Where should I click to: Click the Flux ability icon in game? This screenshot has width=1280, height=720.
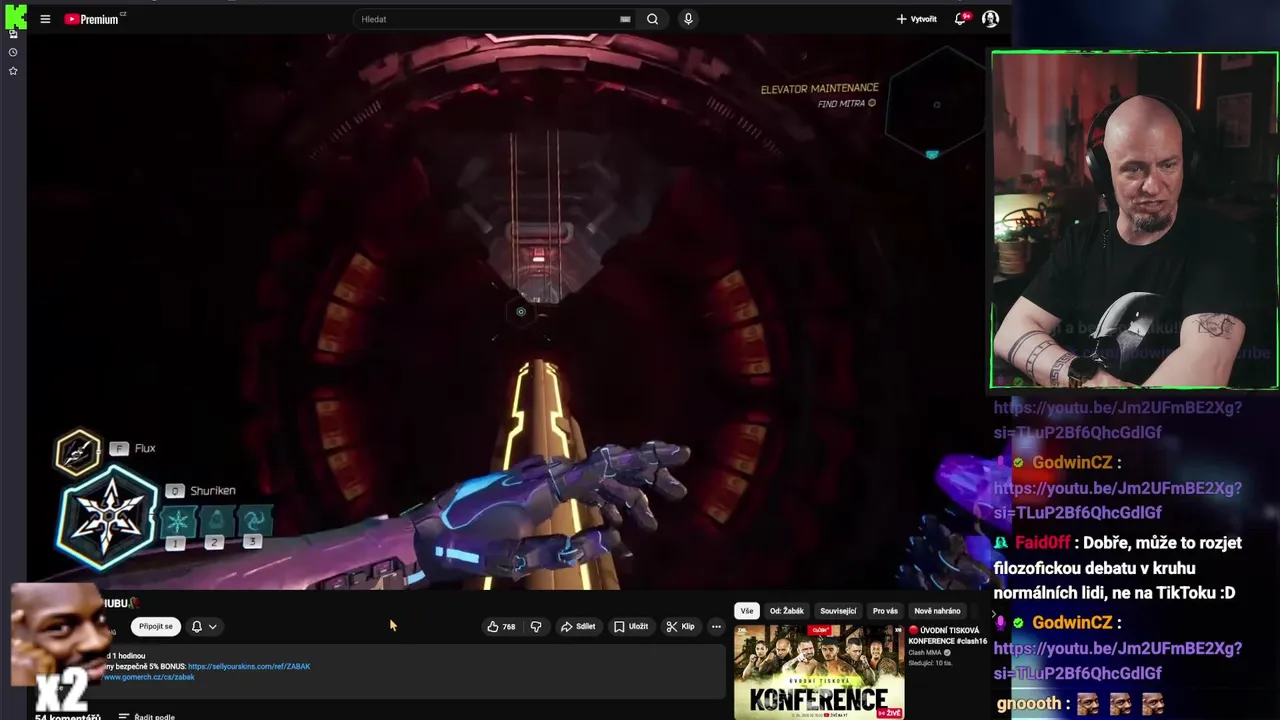coord(78,451)
